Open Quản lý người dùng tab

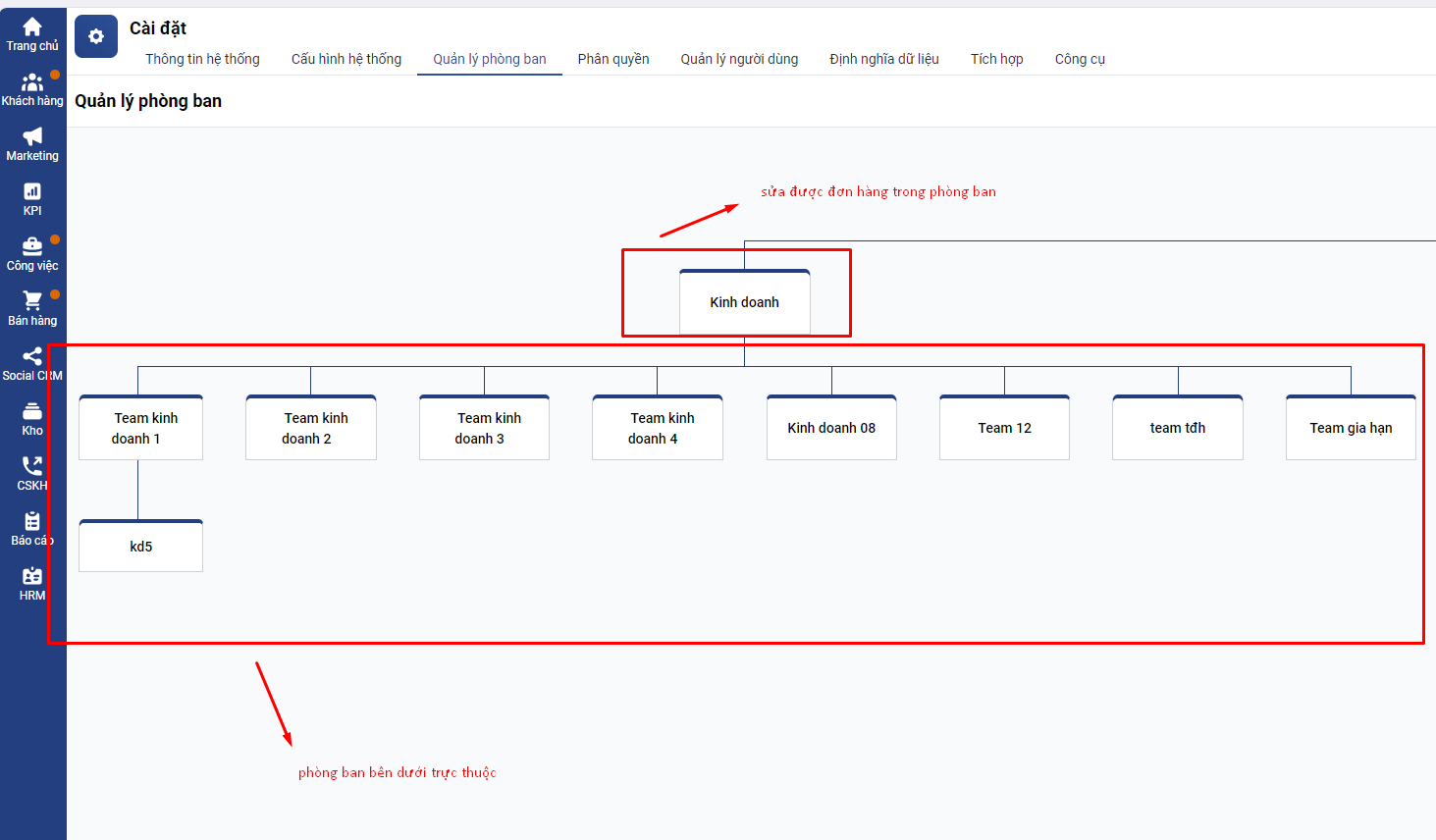pyautogui.click(x=739, y=59)
